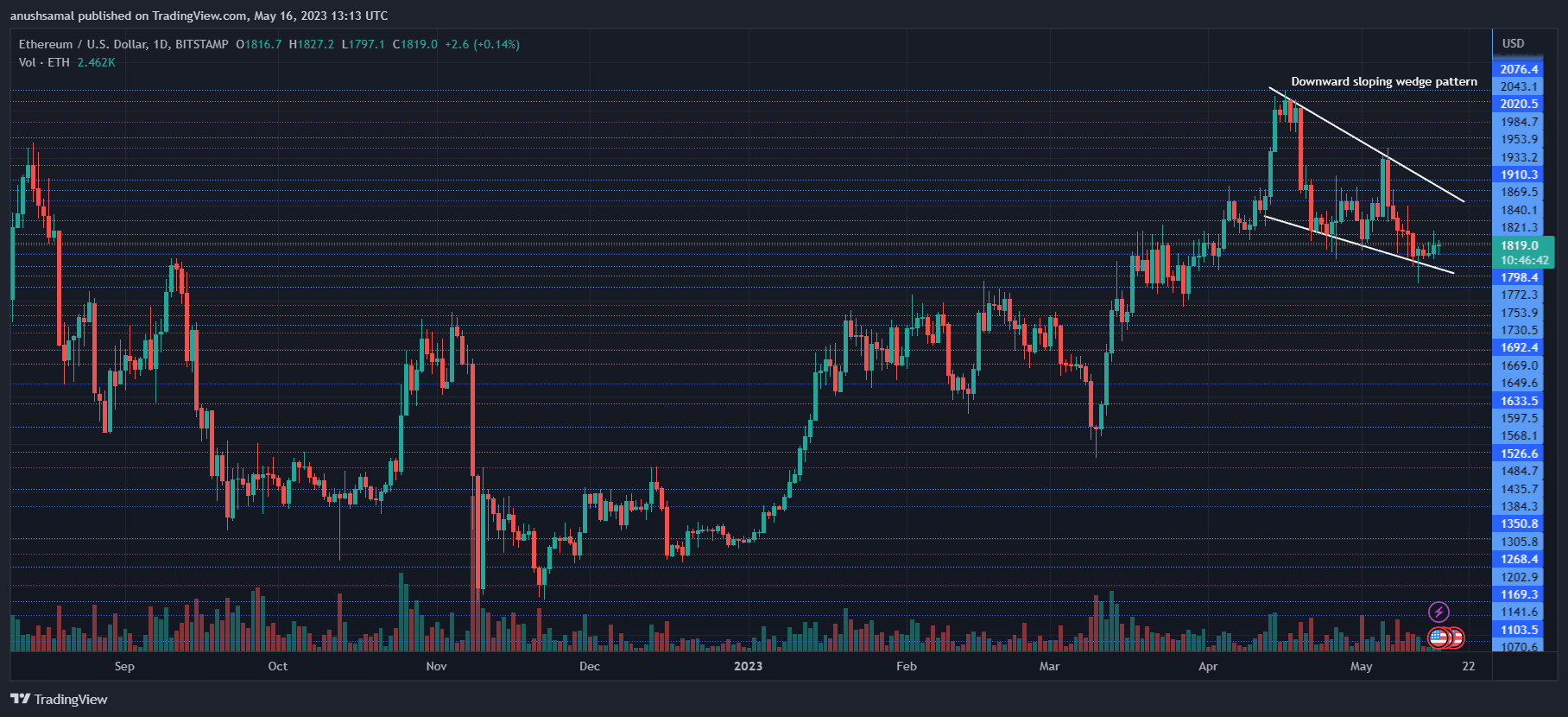Click the 22 date label on time axis

click(x=1469, y=666)
